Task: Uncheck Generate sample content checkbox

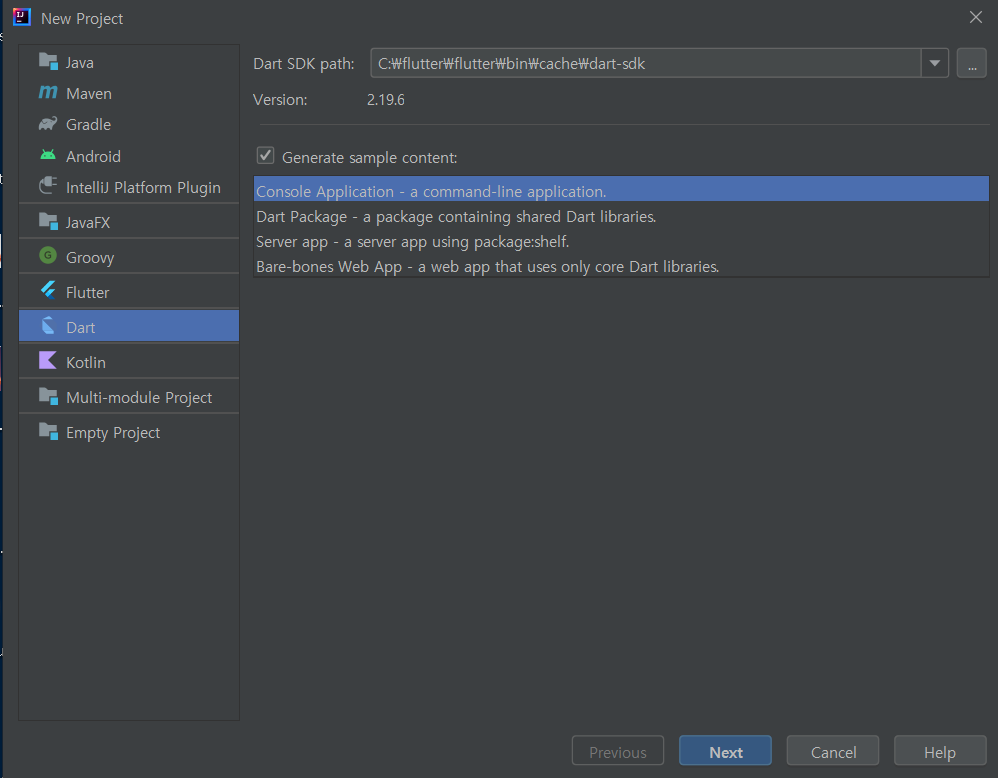Action: 265,156
